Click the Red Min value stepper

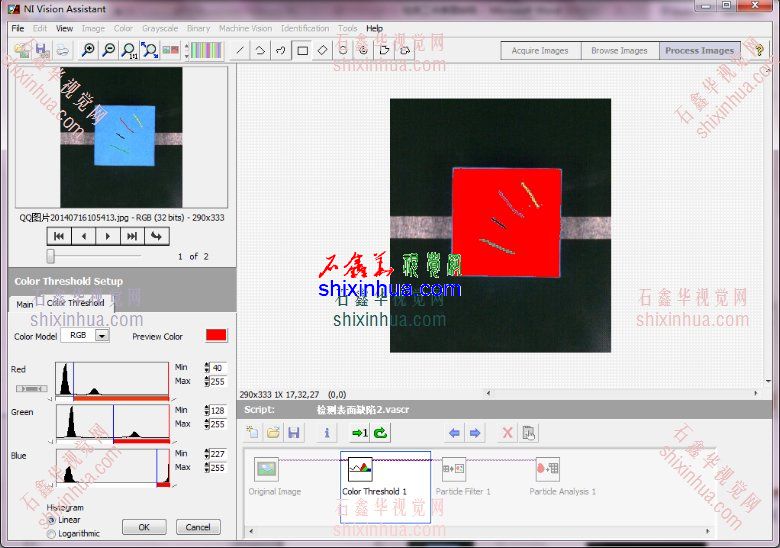[x=206, y=368]
